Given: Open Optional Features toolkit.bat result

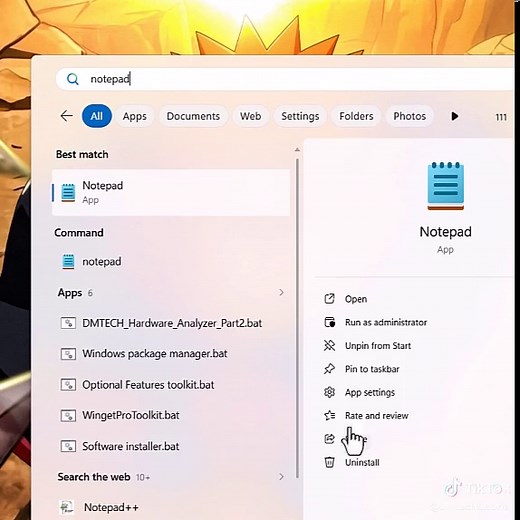Looking at the screenshot, I should pos(171,385).
